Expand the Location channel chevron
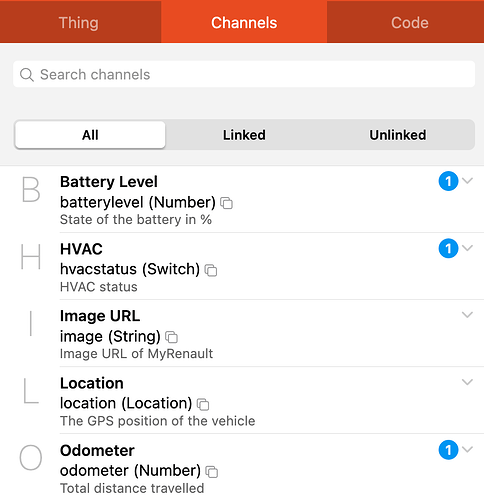This screenshot has width=484, height=500. 468,382
